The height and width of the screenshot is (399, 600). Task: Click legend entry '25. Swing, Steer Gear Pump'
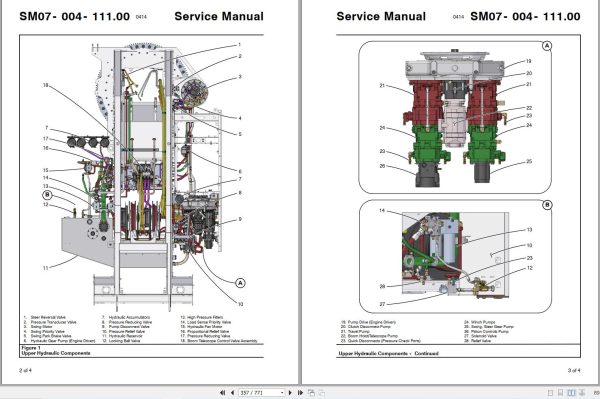[489, 327]
